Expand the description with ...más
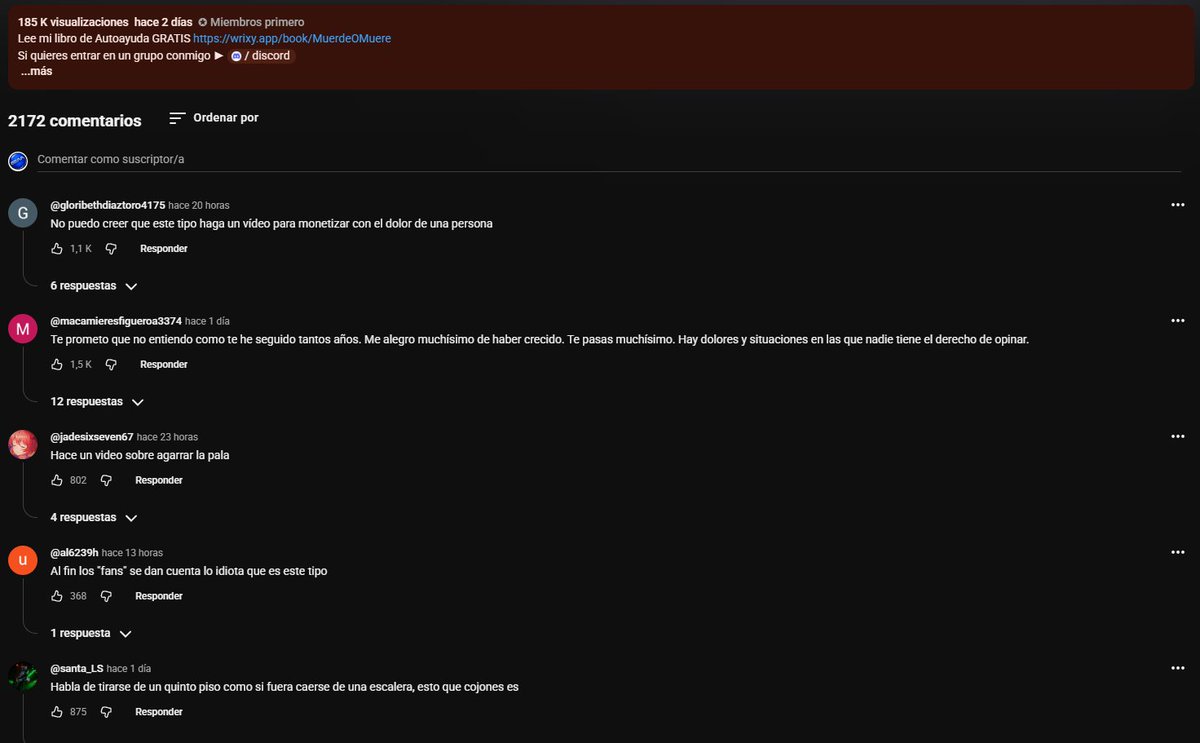The image size is (1200, 743). [36, 72]
